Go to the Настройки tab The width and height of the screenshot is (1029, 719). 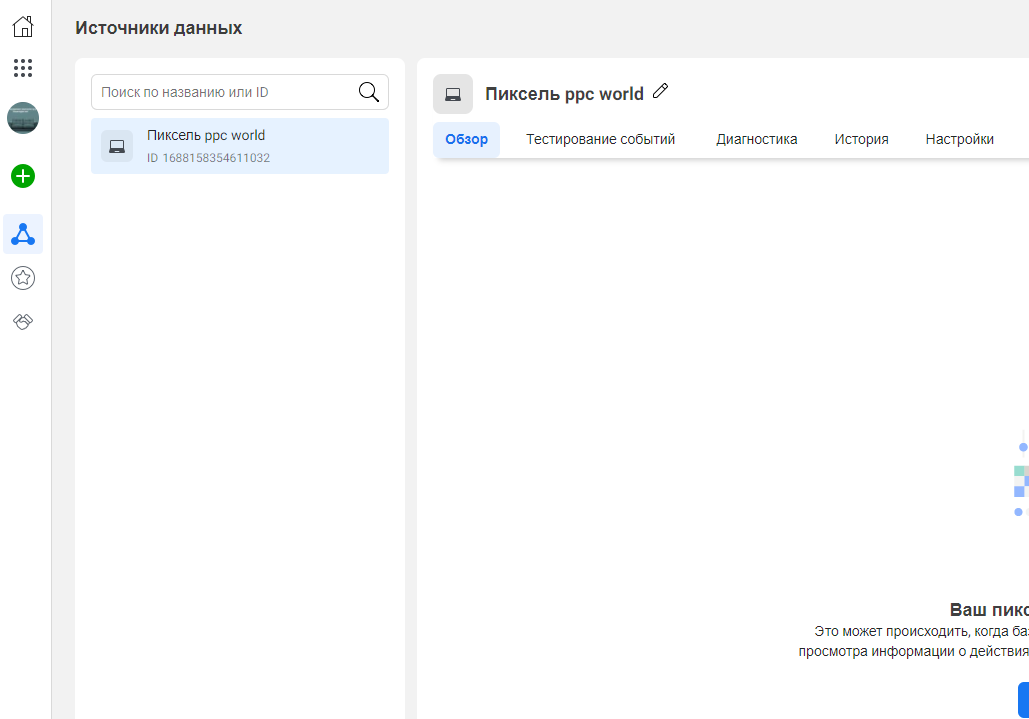(959, 139)
